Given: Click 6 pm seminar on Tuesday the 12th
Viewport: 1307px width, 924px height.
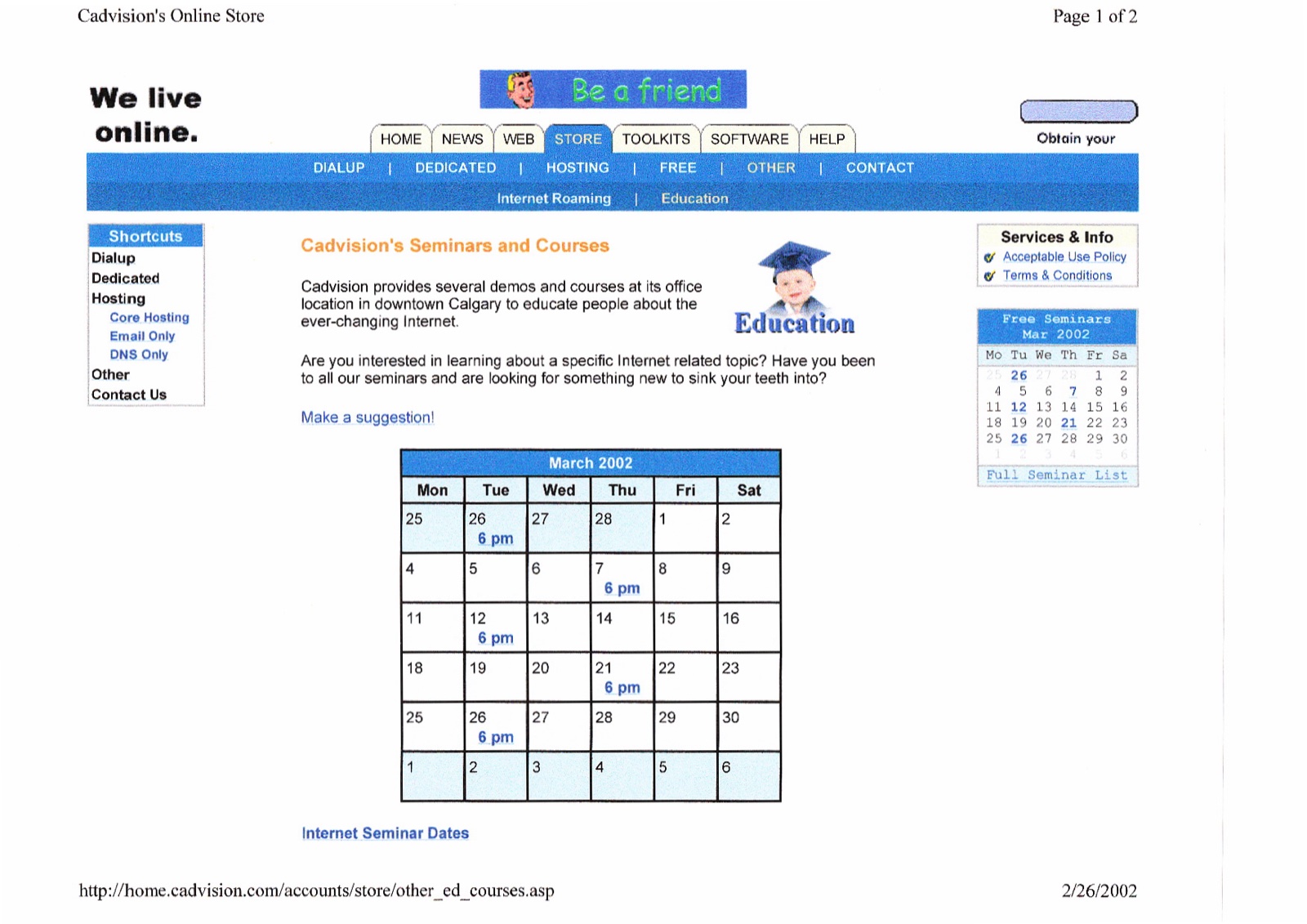Looking at the screenshot, I should [496, 639].
